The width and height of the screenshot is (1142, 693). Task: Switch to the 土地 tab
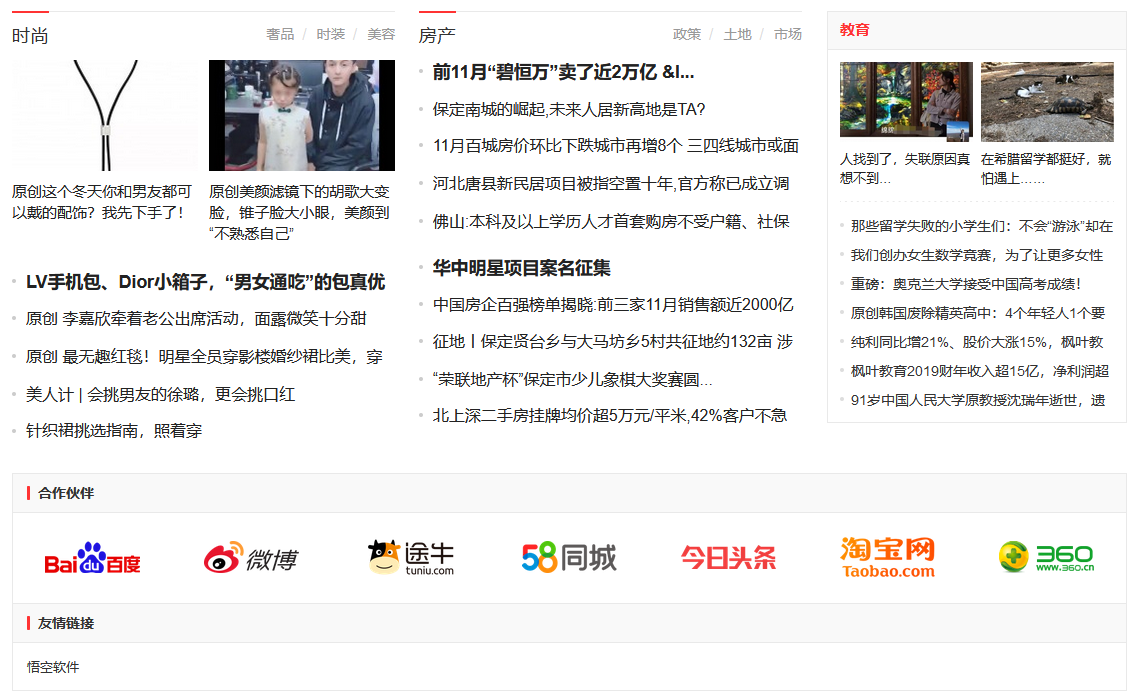coord(737,34)
